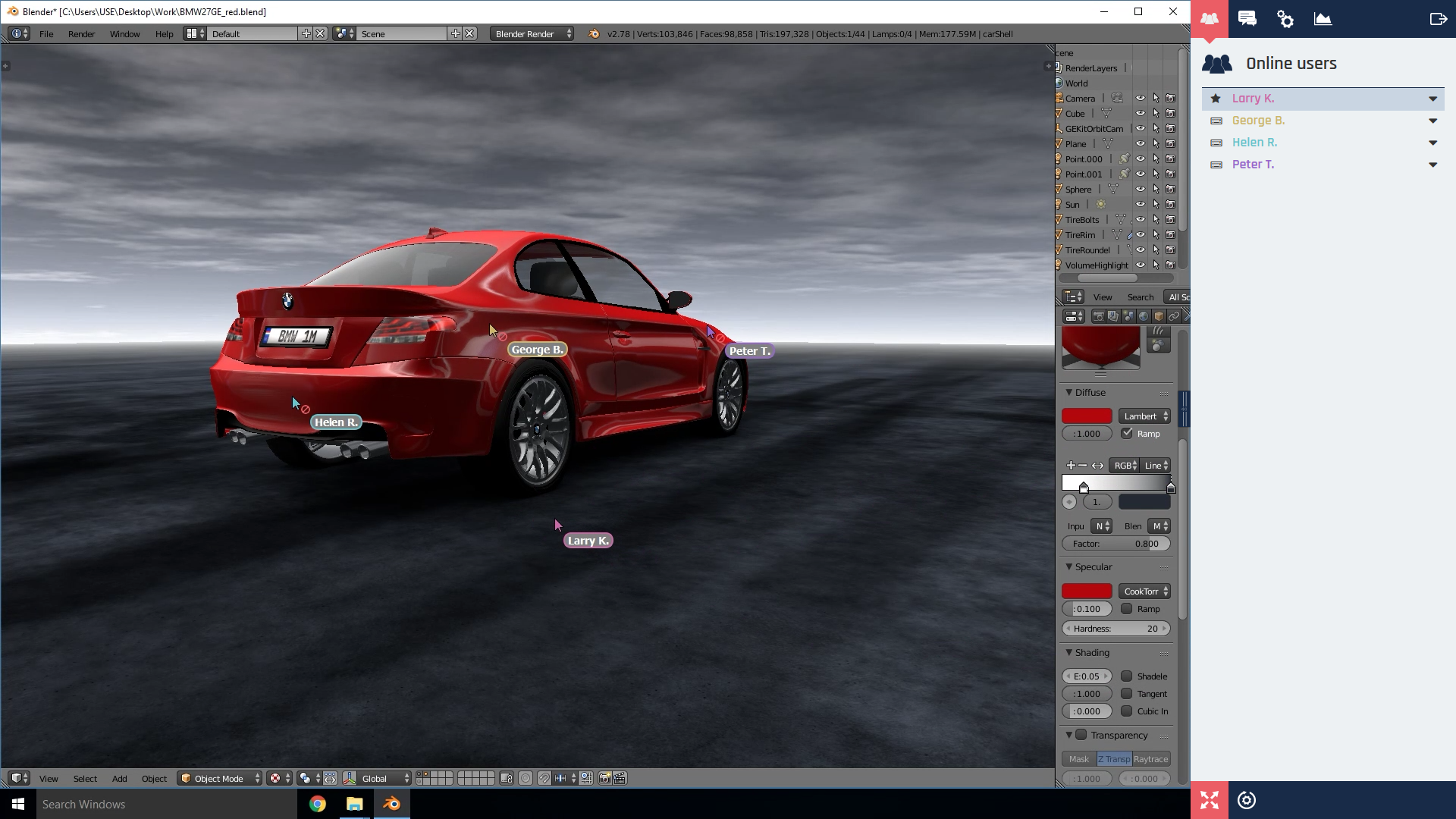Image resolution: width=1456 pixels, height=819 pixels.
Task: Open the collaboration settings gears icon
Action: click(1285, 19)
